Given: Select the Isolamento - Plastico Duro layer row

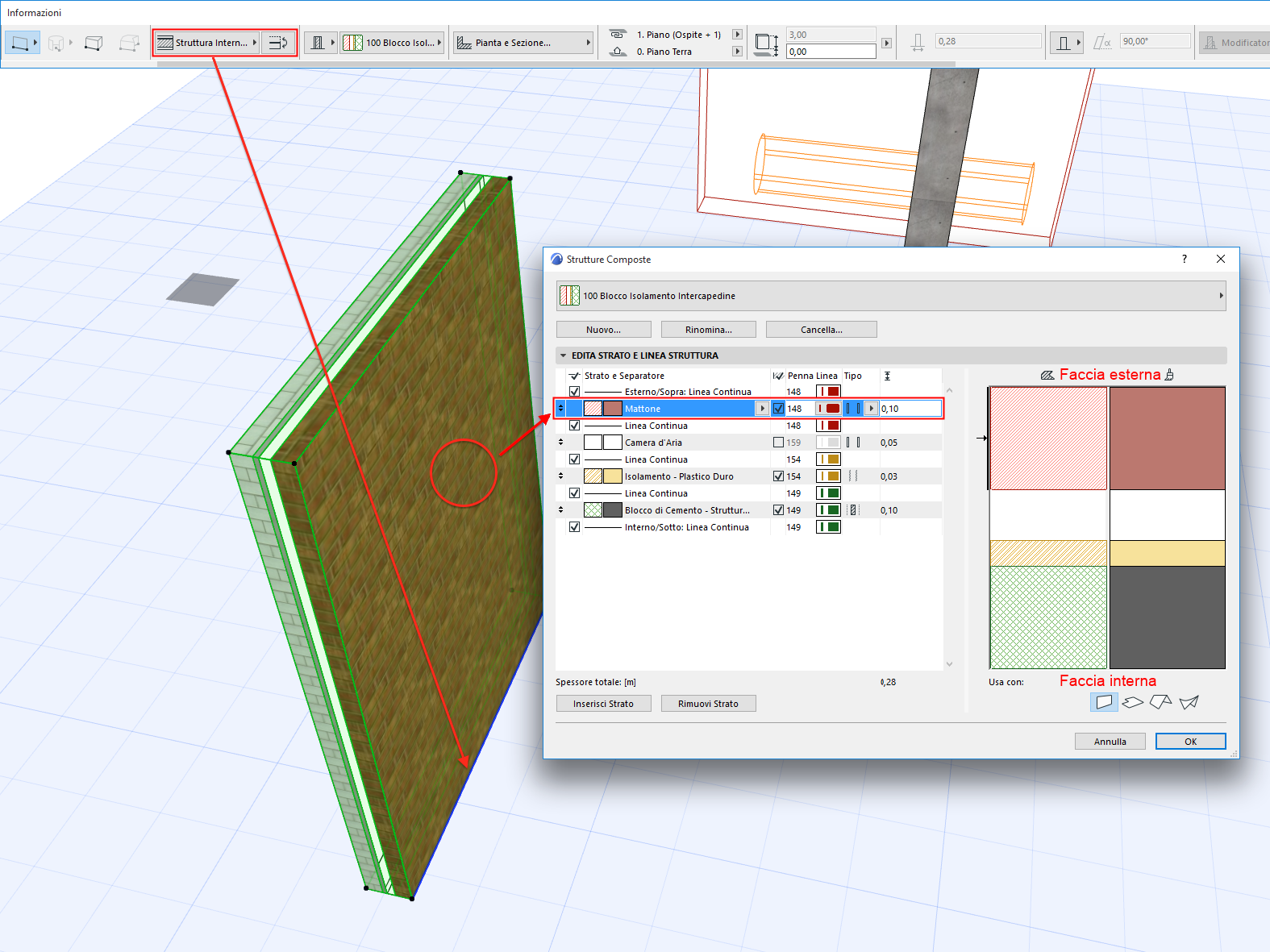Looking at the screenshot, I should (x=678, y=476).
